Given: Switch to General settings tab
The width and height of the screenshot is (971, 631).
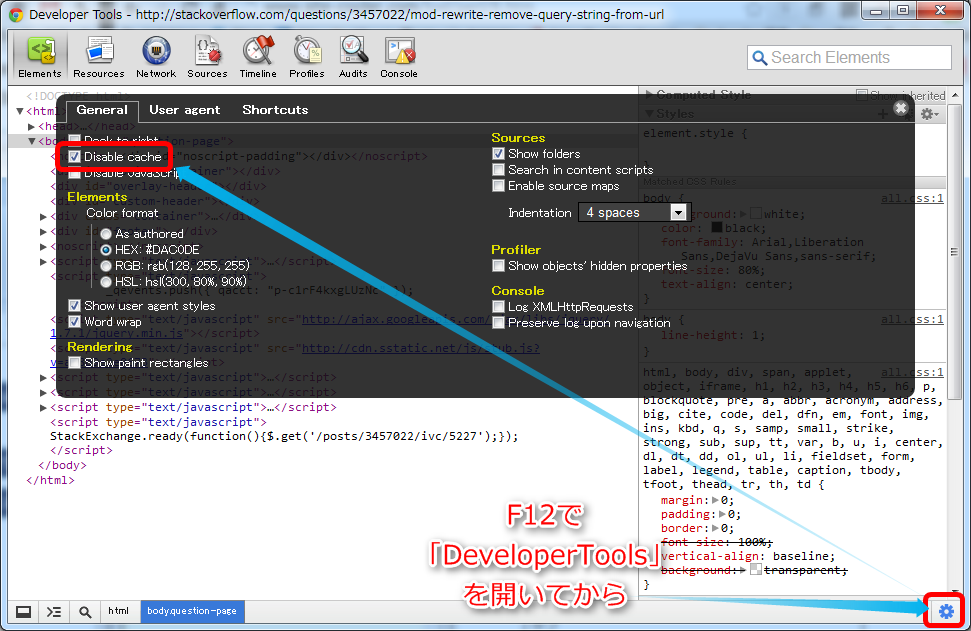Looking at the screenshot, I should coord(102,110).
